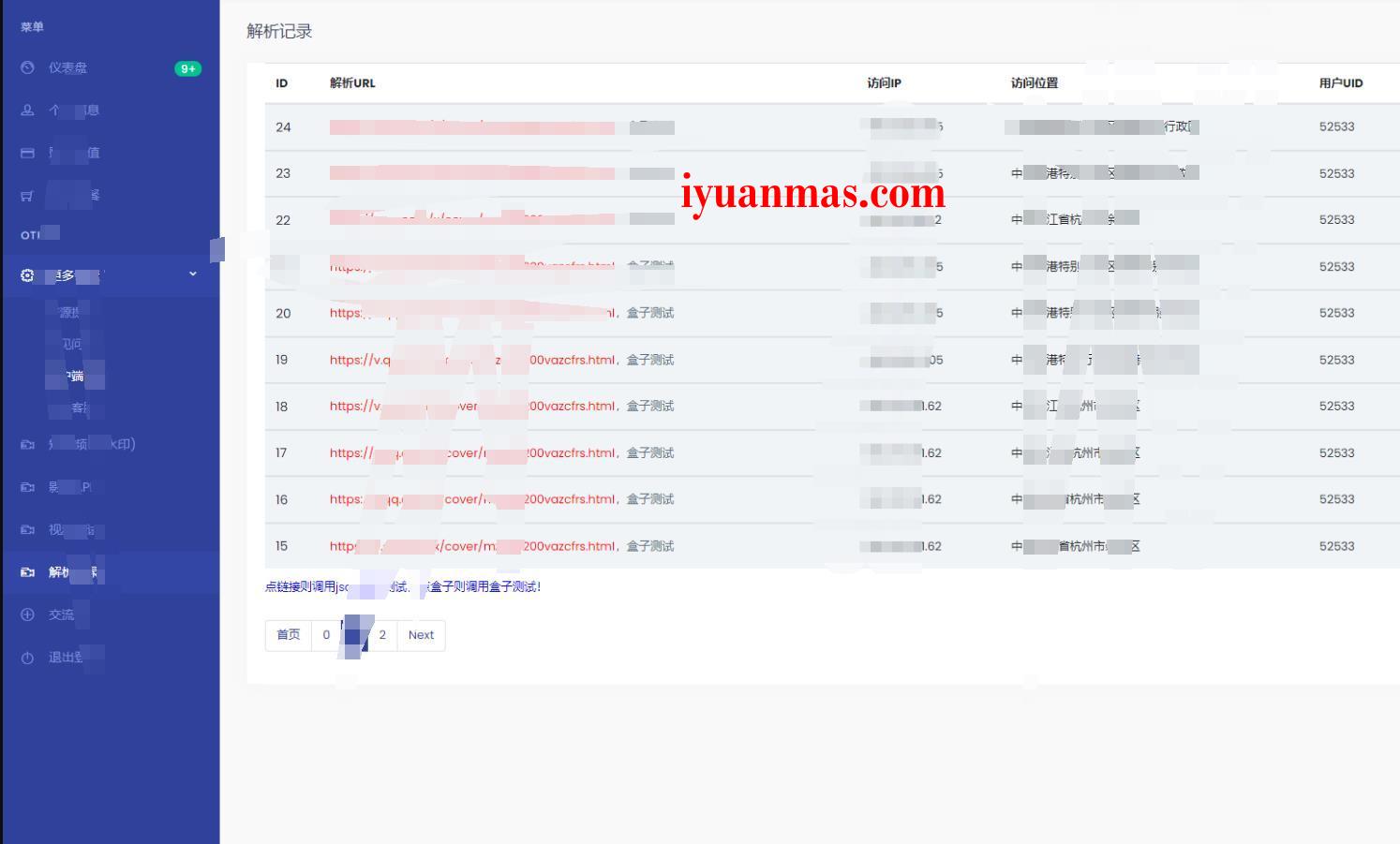Click the person icon in the sidebar

click(x=27, y=110)
